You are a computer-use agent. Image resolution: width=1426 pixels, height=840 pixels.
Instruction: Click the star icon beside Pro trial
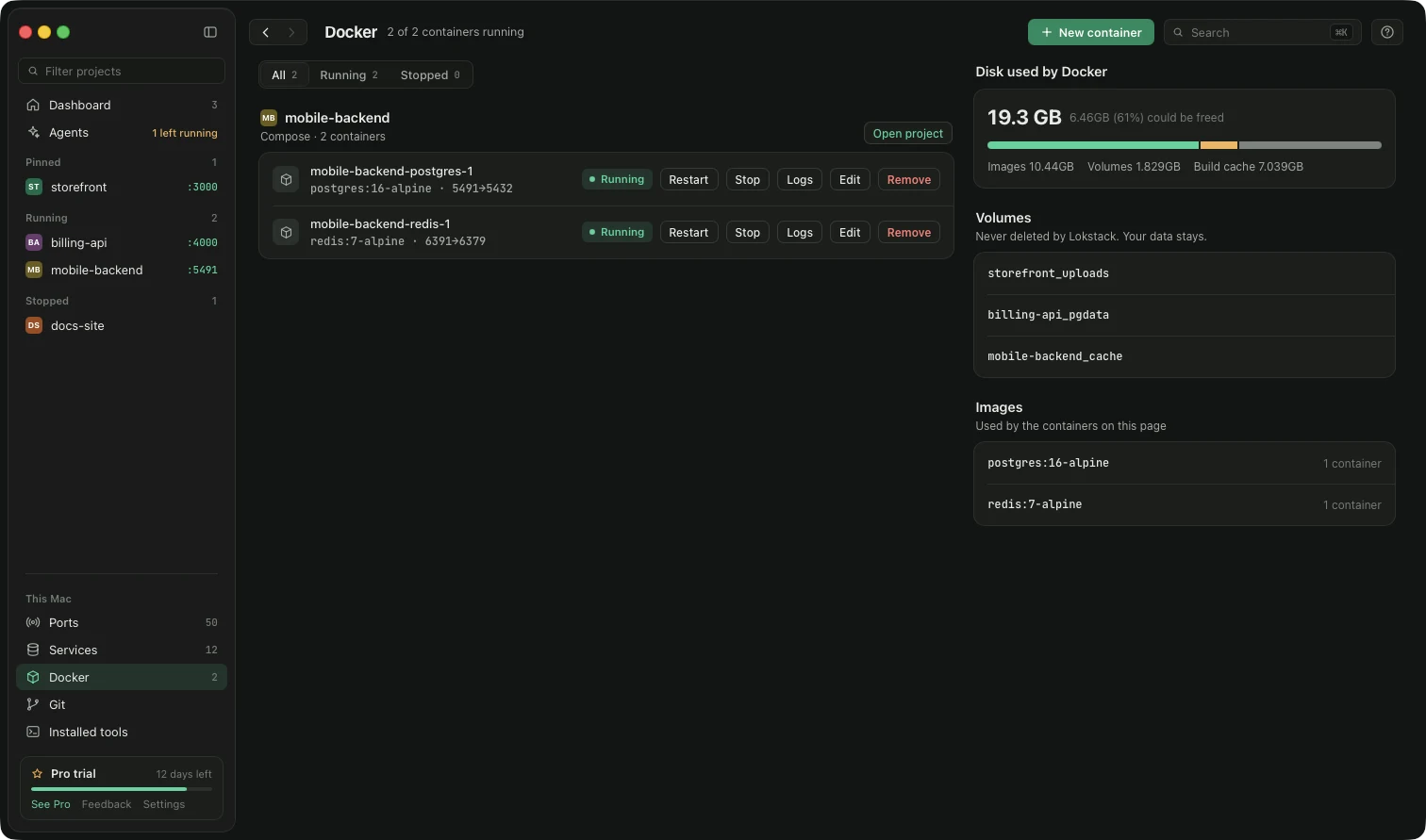pos(38,774)
